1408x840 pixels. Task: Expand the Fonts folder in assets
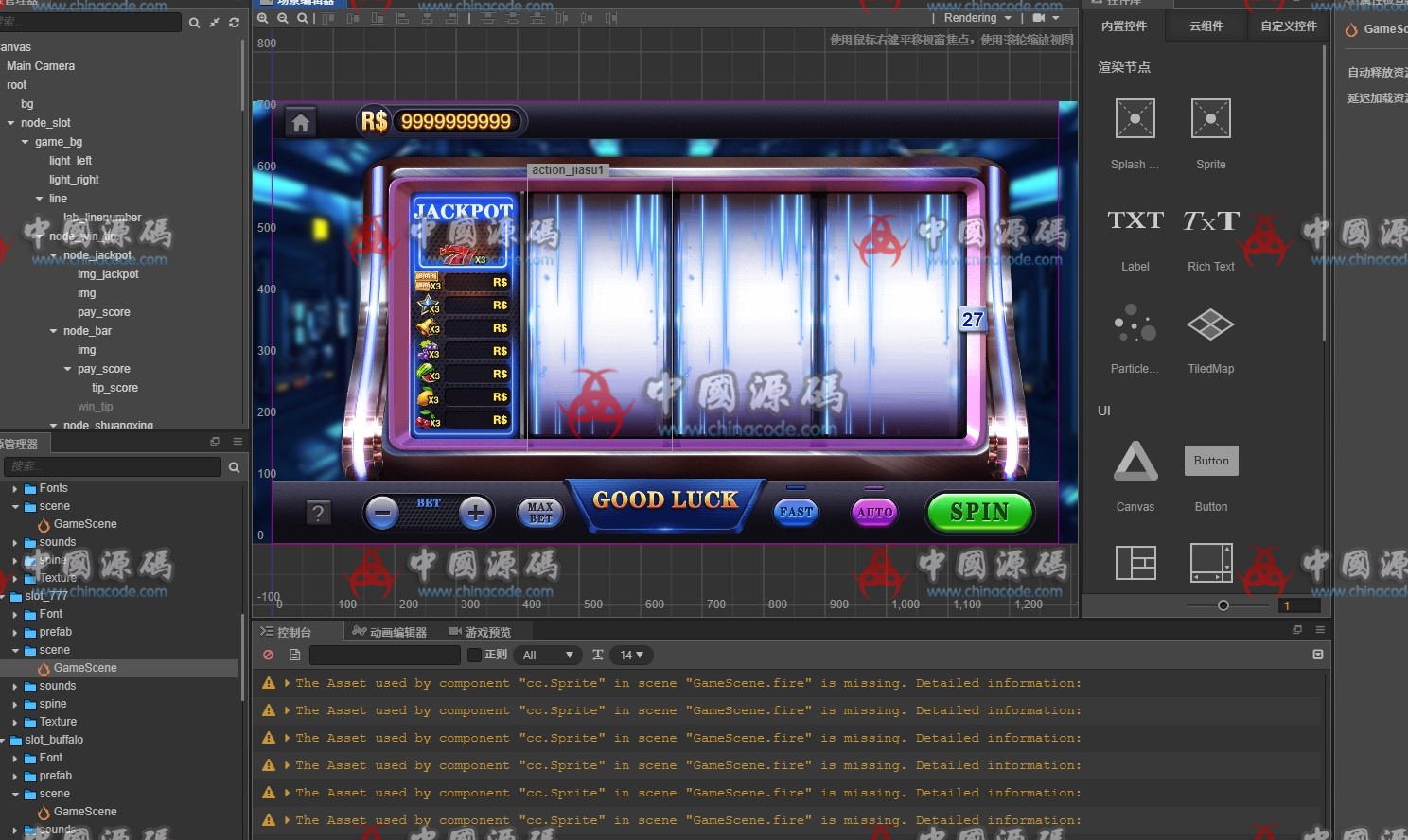(15, 489)
